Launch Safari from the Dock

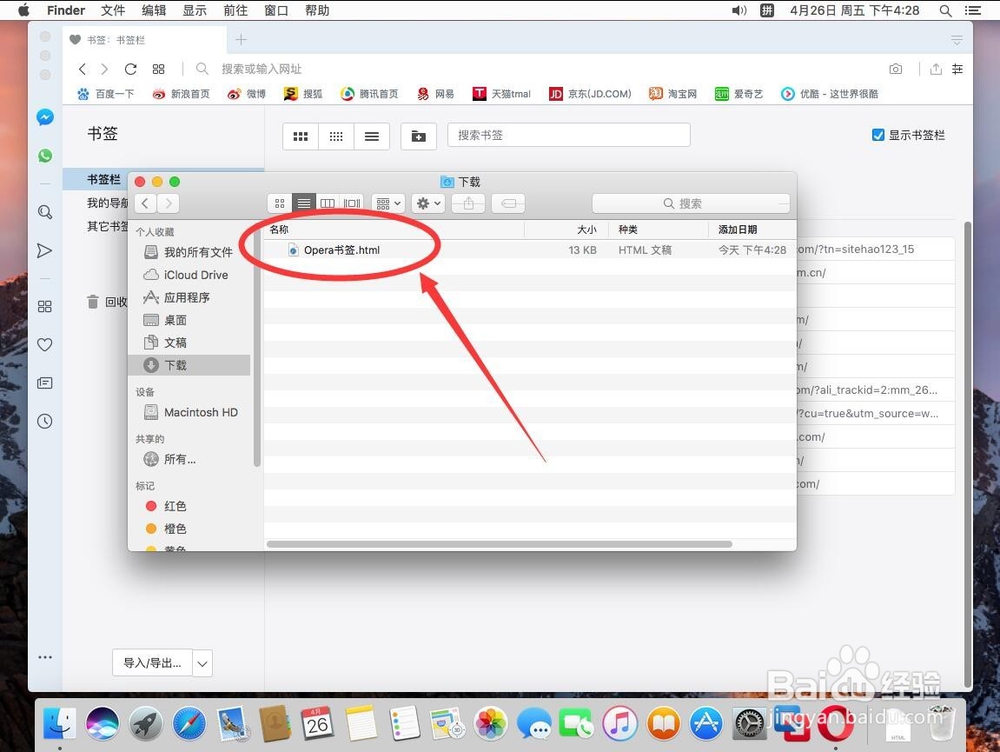pos(188,723)
